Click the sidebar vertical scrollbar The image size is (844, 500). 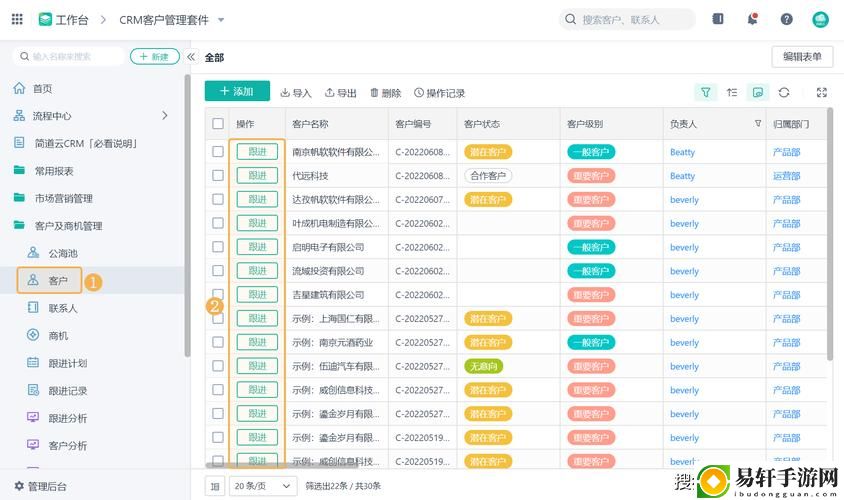click(187, 215)
